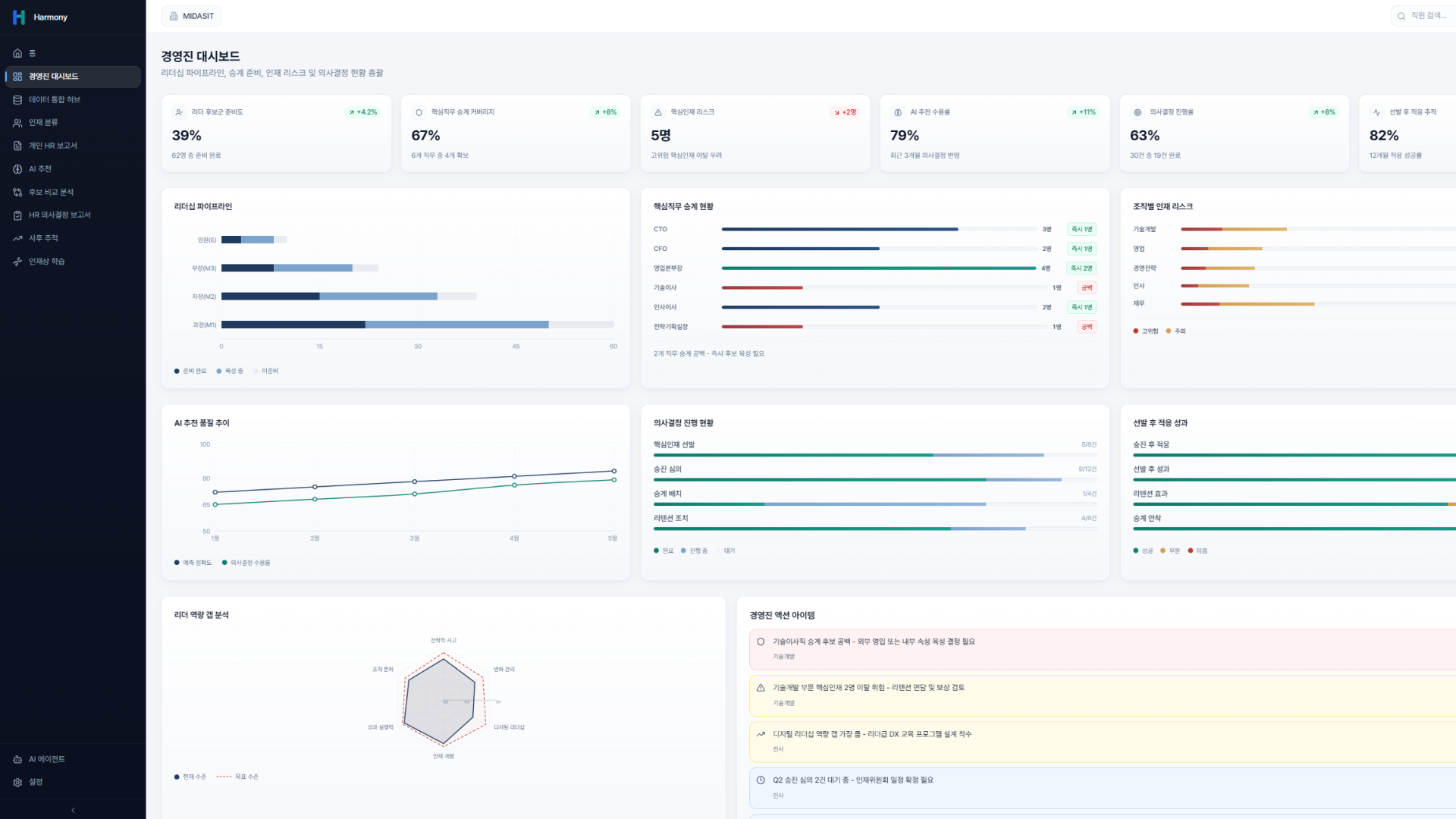Click the 미준비 legend entry
This screenshot has width=1456, height=819.
coord(266,372)
